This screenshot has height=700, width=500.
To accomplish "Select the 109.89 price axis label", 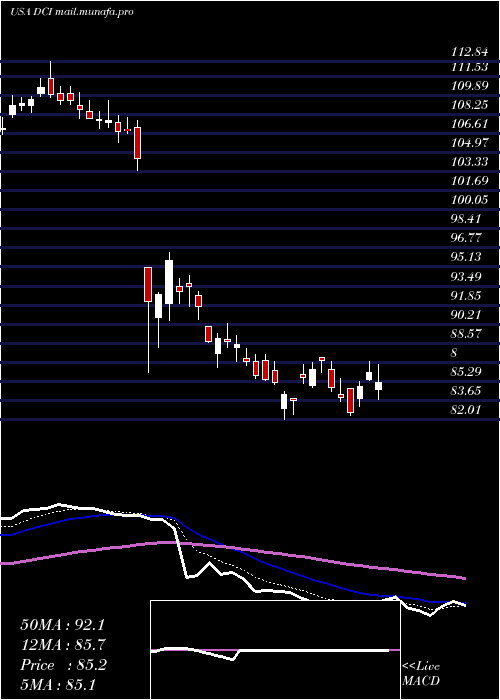I will pyautogui.click(x=470, y=86).
